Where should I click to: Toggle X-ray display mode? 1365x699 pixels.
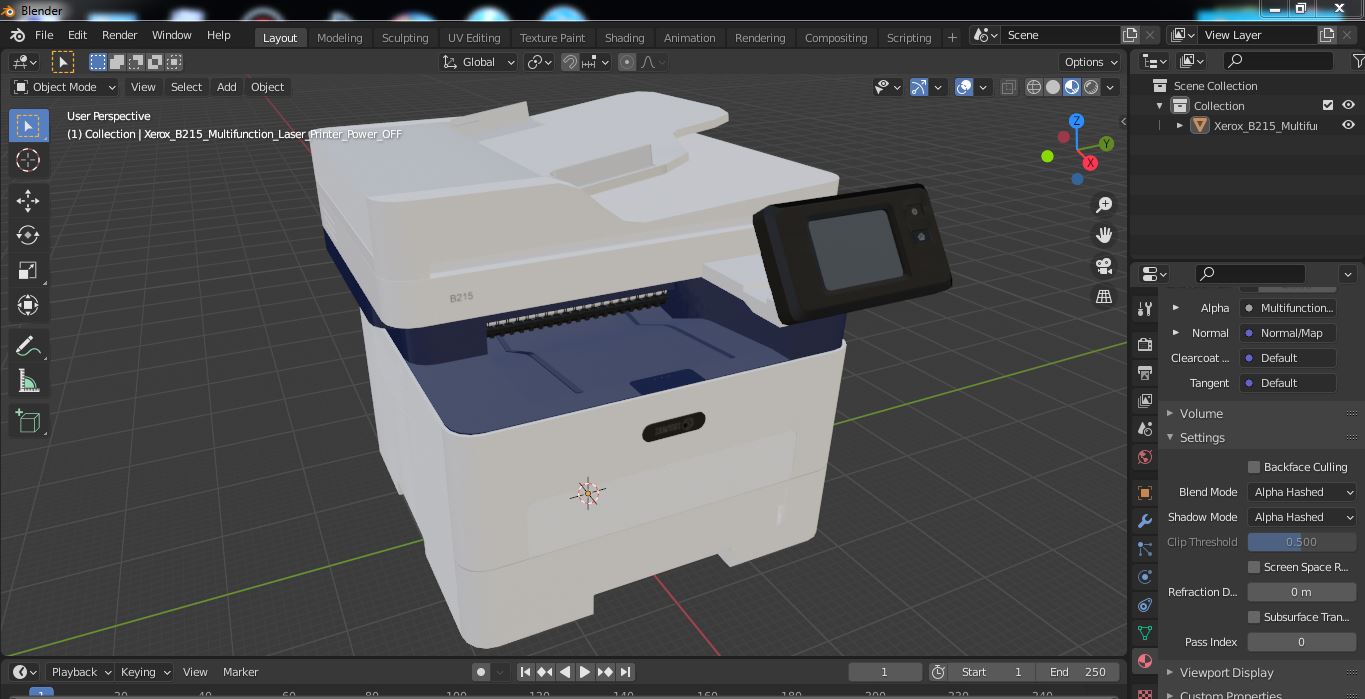[1008, 87]
